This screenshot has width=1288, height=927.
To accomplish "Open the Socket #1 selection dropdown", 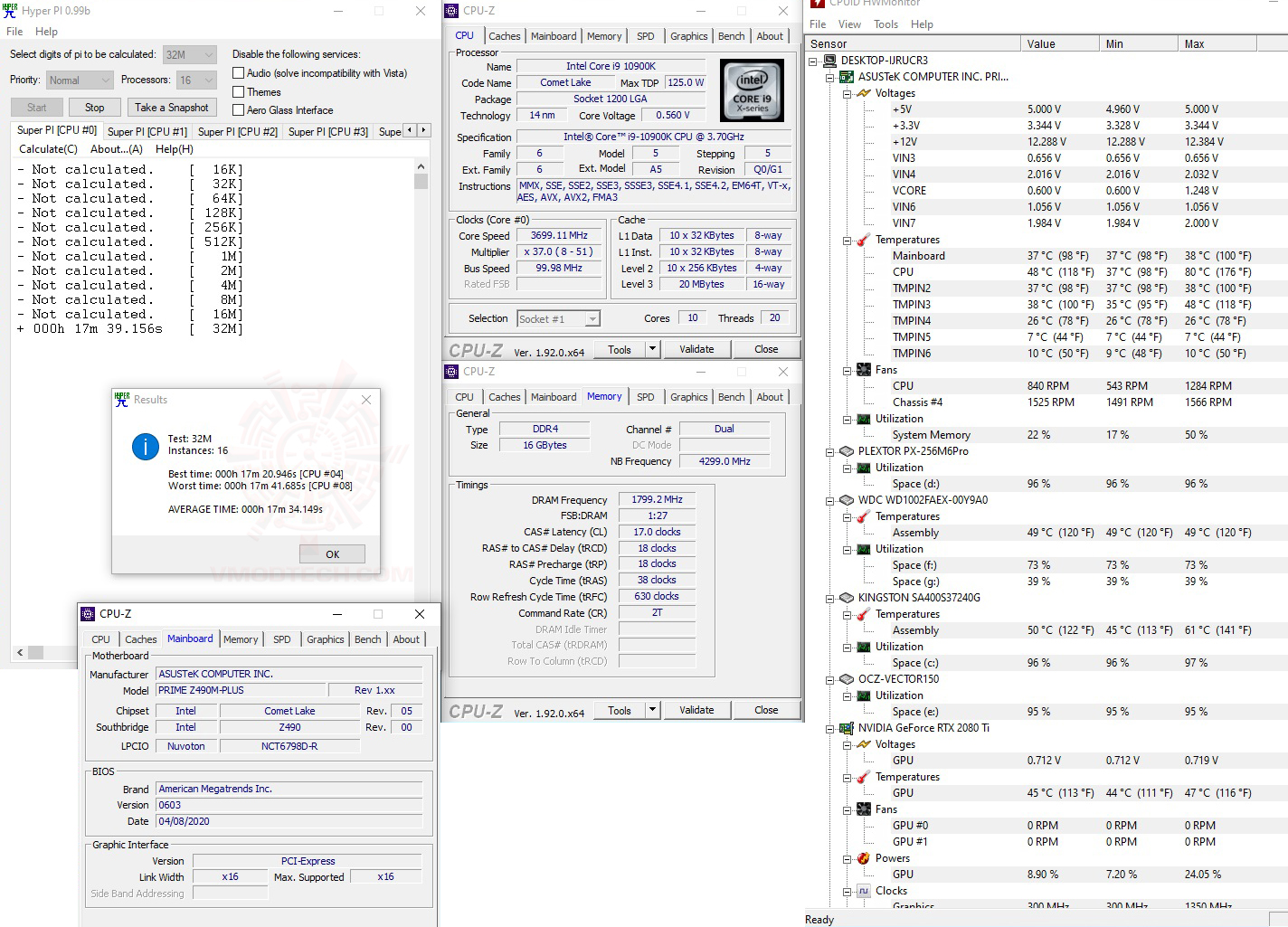I will click(x=591, y=318).
